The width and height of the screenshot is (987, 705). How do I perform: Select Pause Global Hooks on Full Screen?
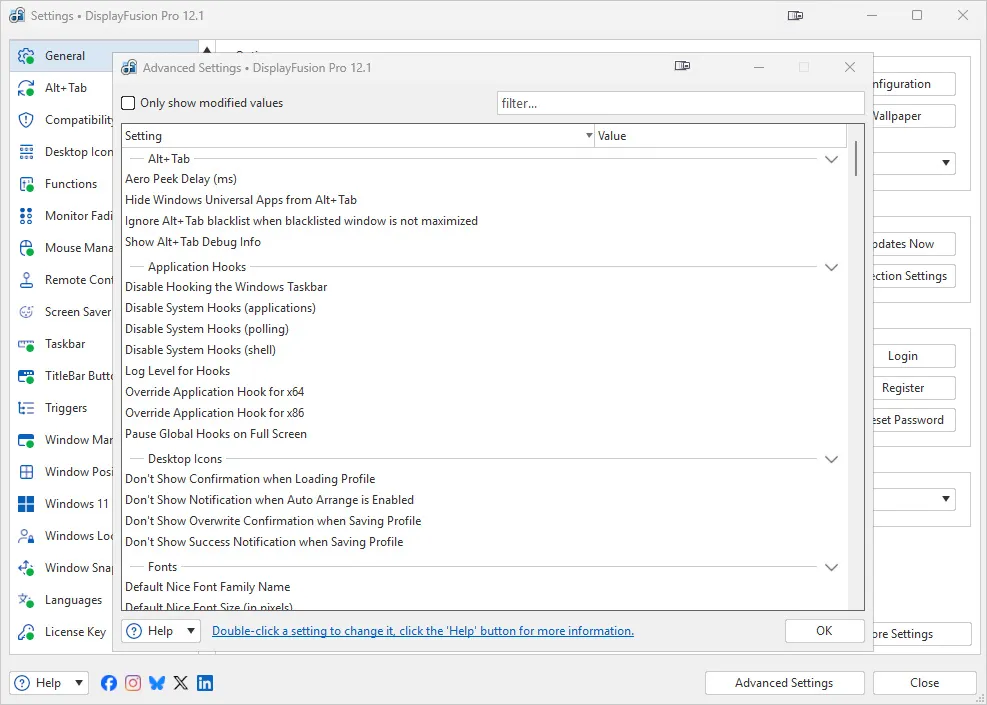tap(485, 434)
